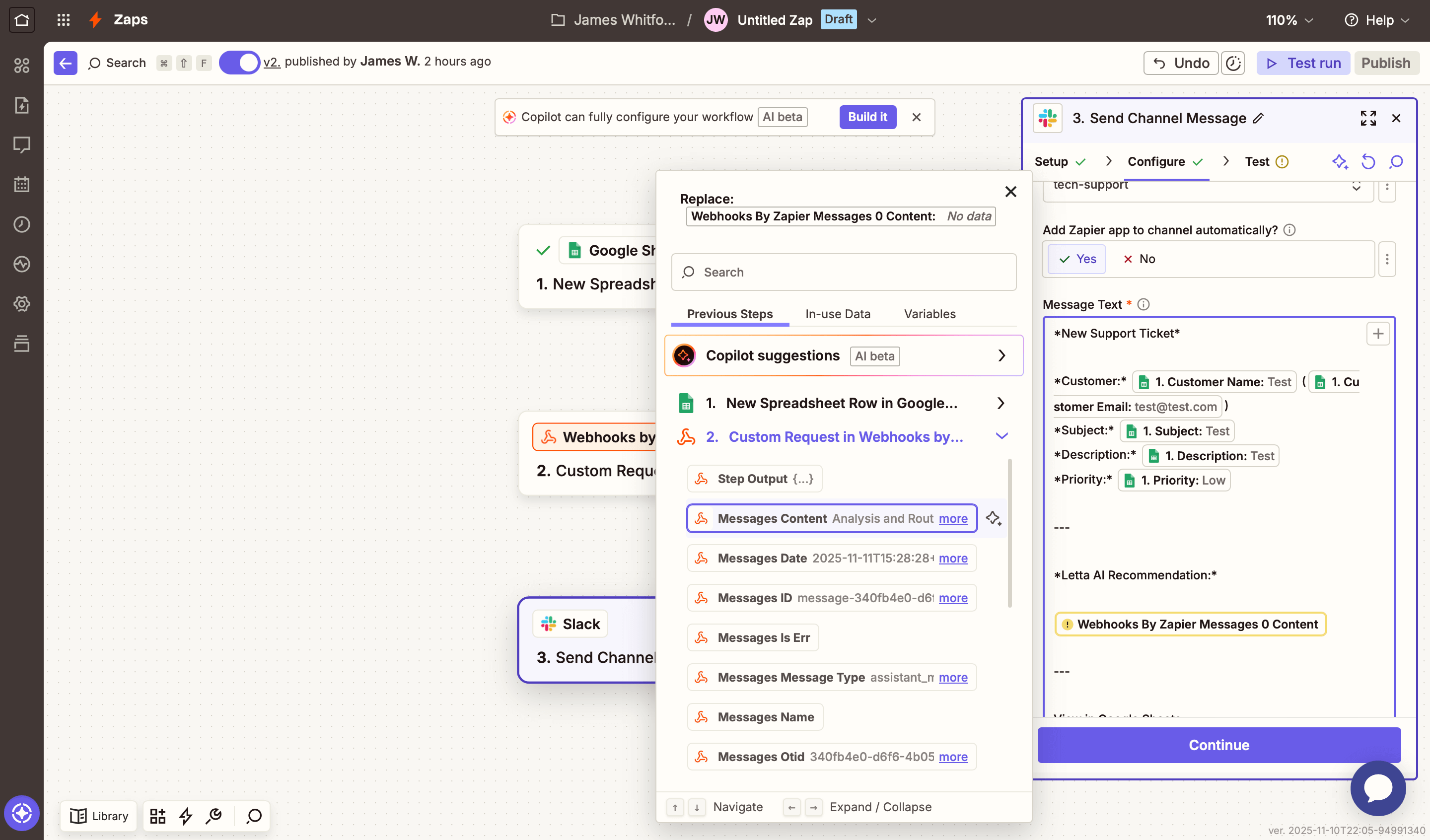Viewport: 1430px width, 840px height.
Task: Go to the Test step of Send Channel Message
Action: (x=1258, y=161)
